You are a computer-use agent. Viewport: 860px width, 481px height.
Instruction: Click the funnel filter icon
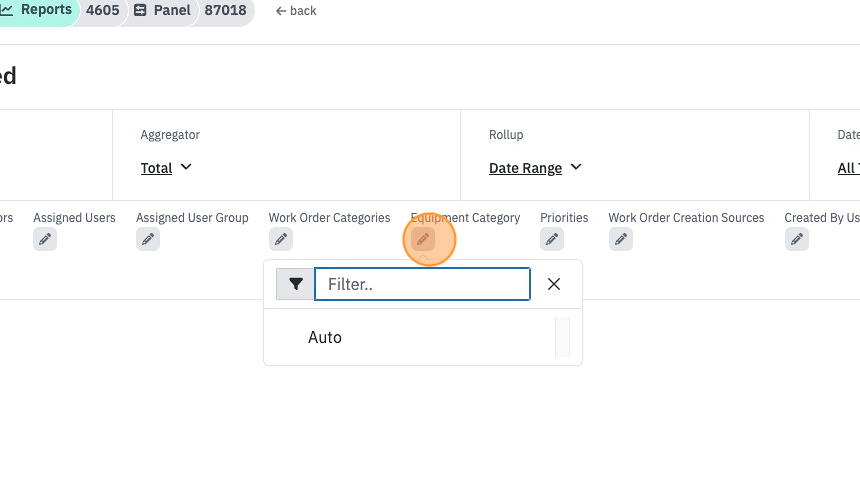295,284
